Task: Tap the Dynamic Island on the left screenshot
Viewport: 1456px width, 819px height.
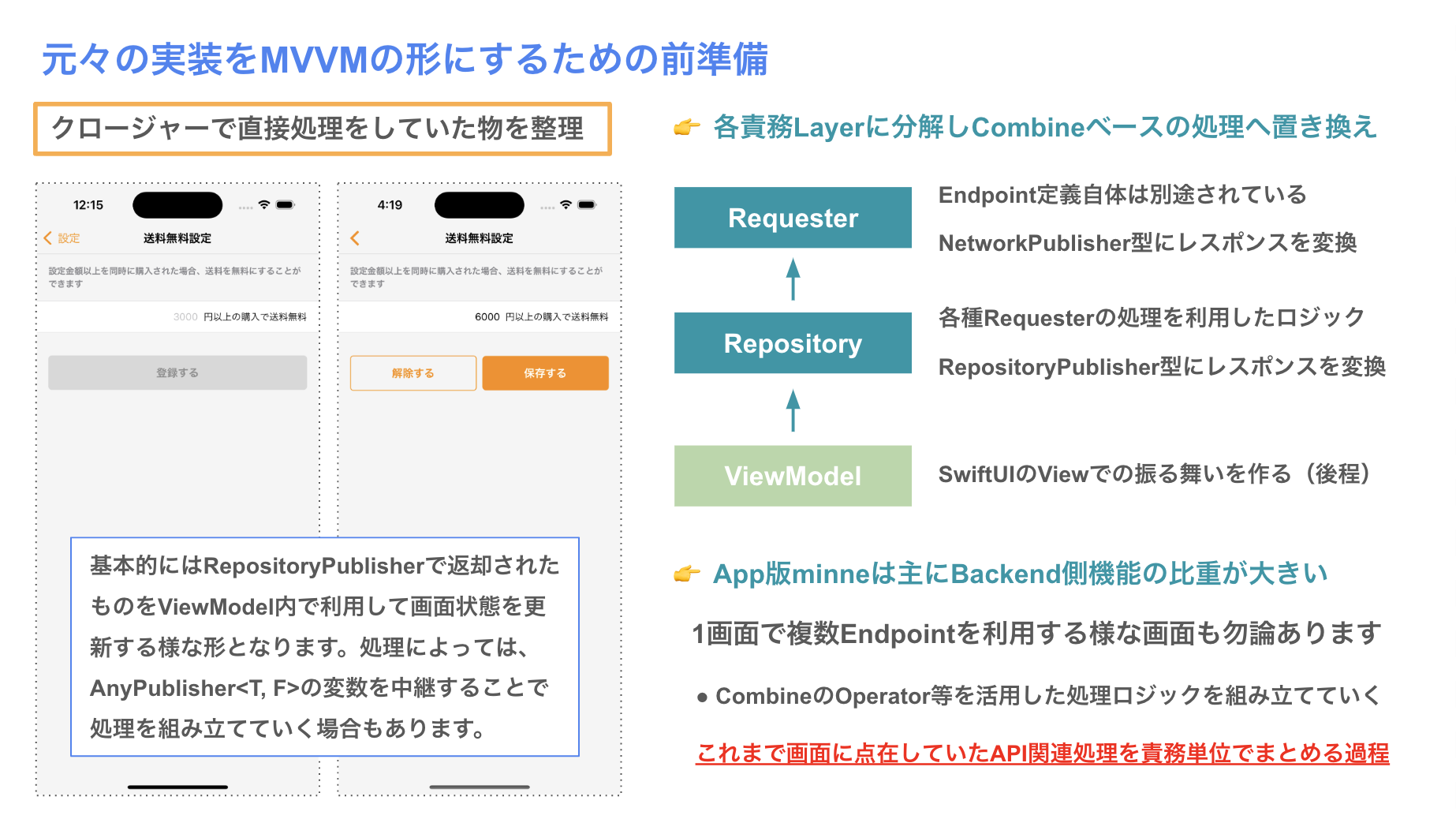Action: (177, 204)
